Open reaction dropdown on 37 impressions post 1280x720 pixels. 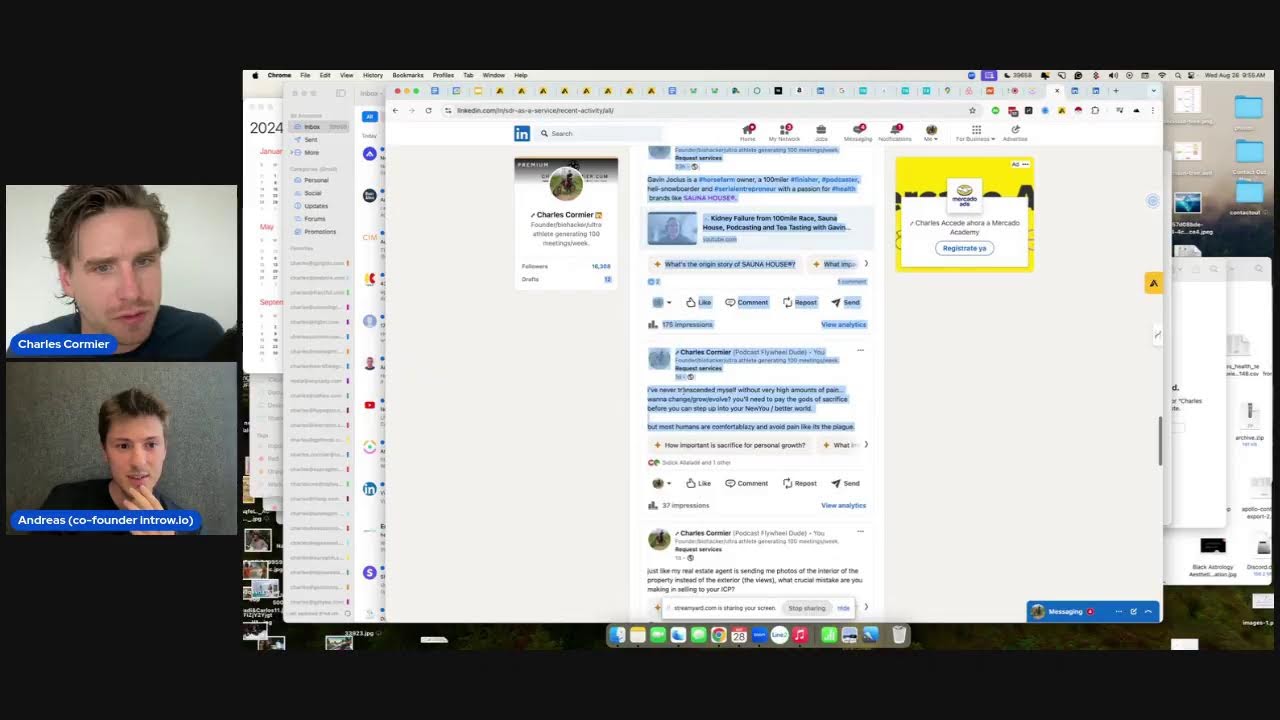tap(661, 483)
